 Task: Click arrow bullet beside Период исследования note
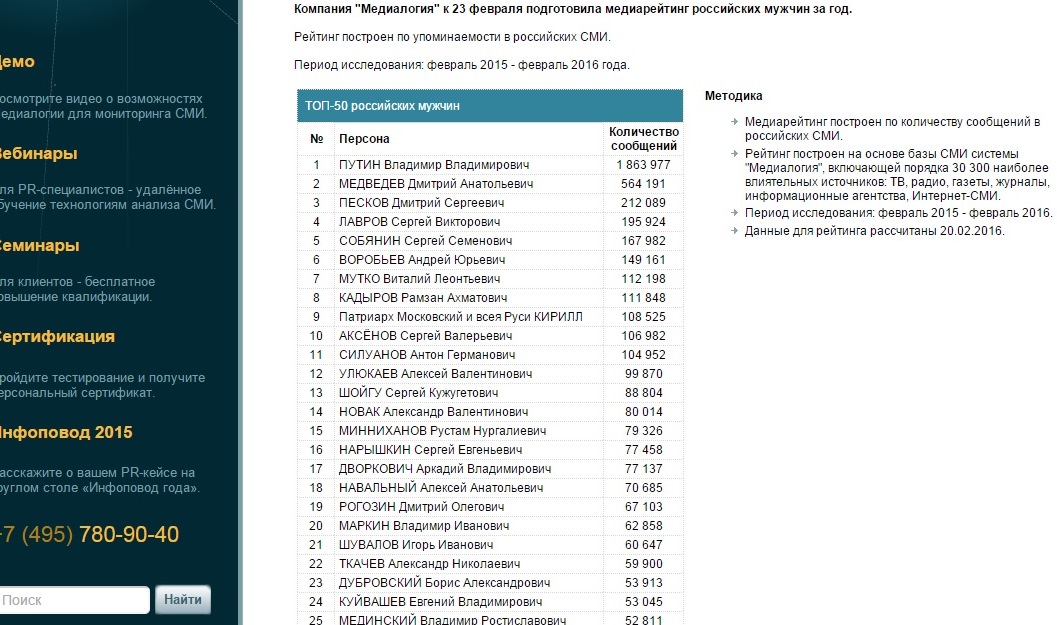[734, 214]
